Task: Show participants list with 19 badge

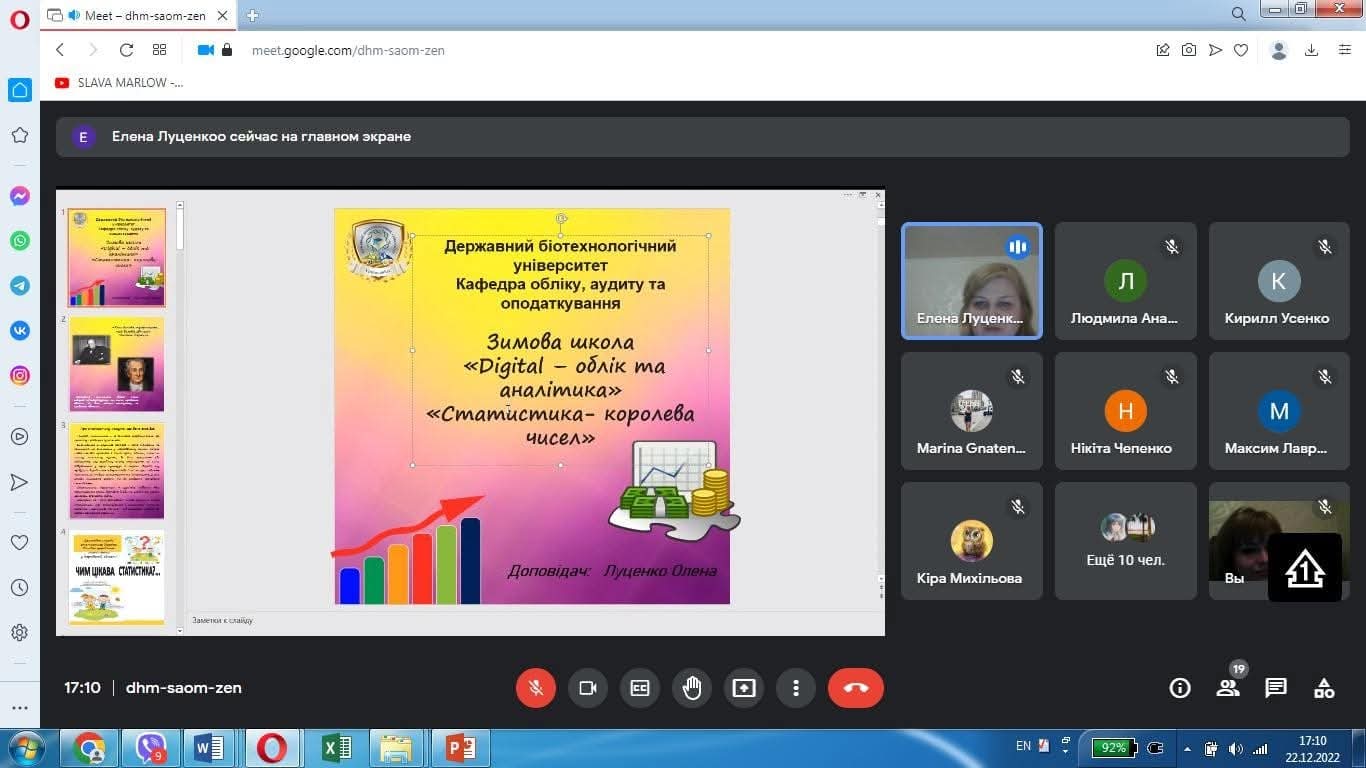Action: [x=1228, y=687]
